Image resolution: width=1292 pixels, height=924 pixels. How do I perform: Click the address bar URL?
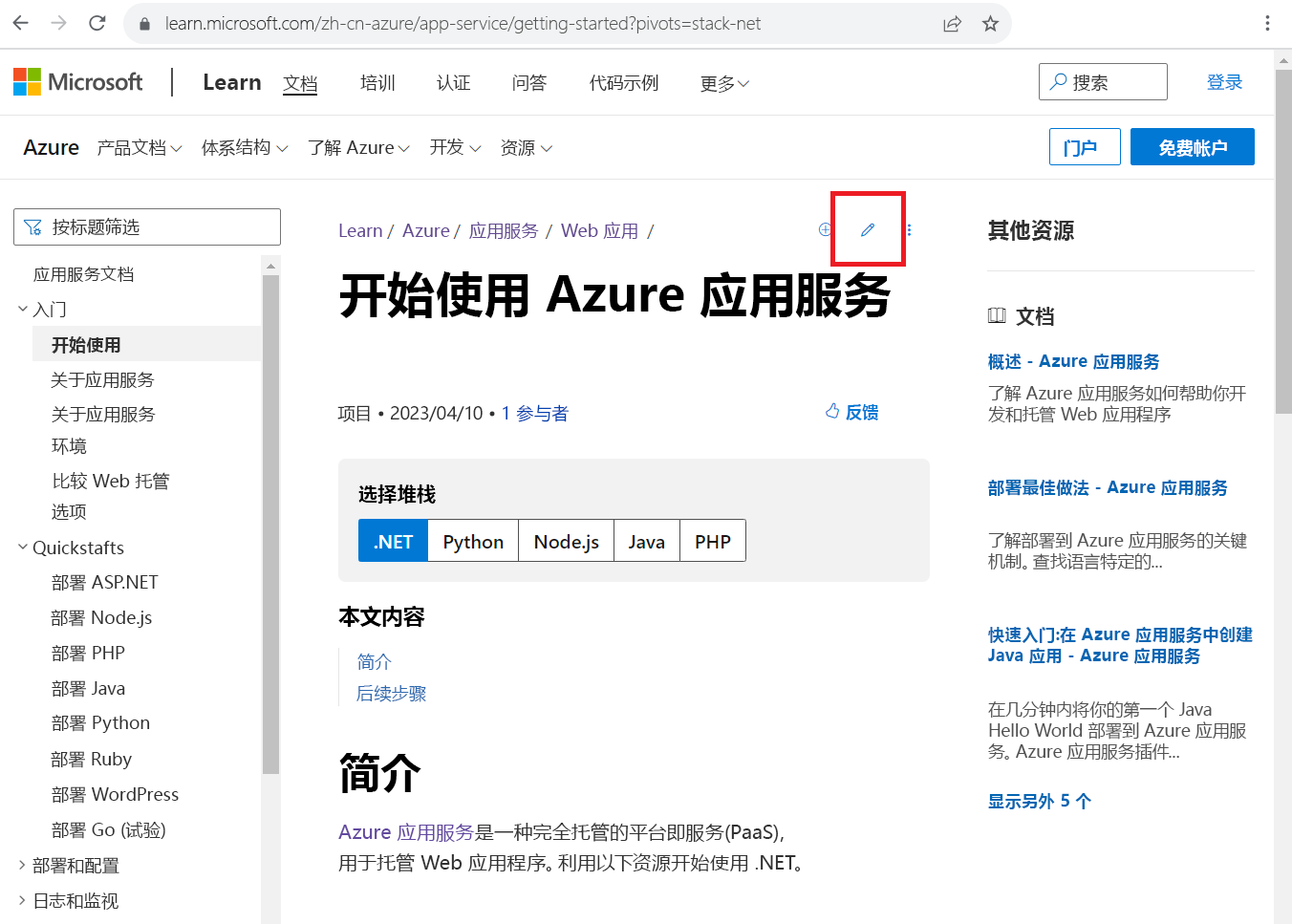pyautogui.click(x=463, y=24)
